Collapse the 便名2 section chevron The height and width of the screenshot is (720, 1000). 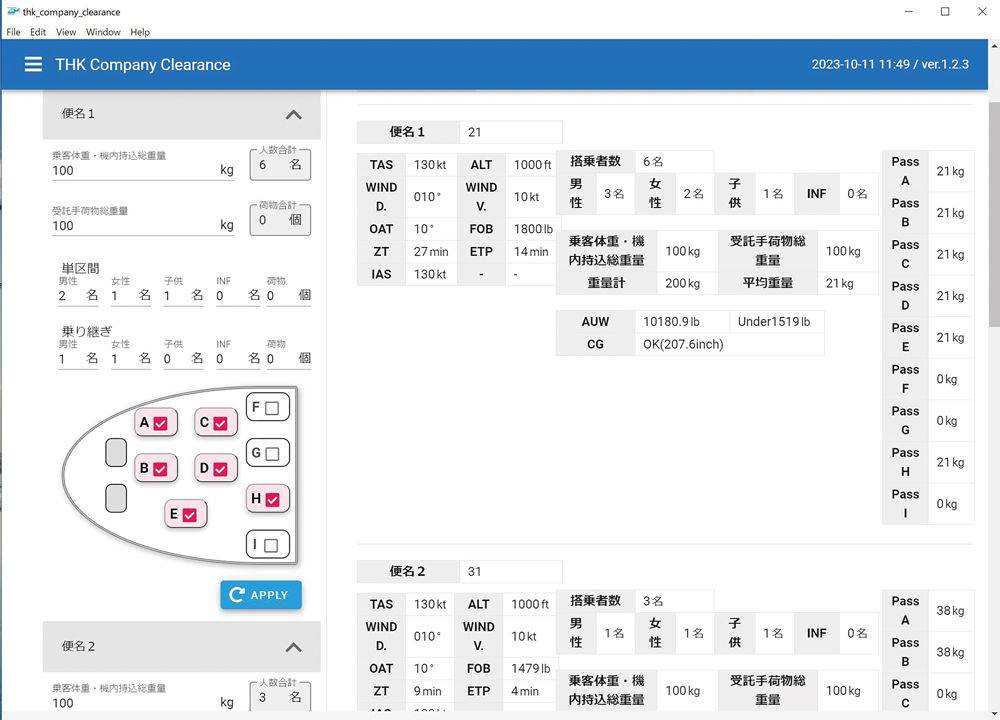293,646
